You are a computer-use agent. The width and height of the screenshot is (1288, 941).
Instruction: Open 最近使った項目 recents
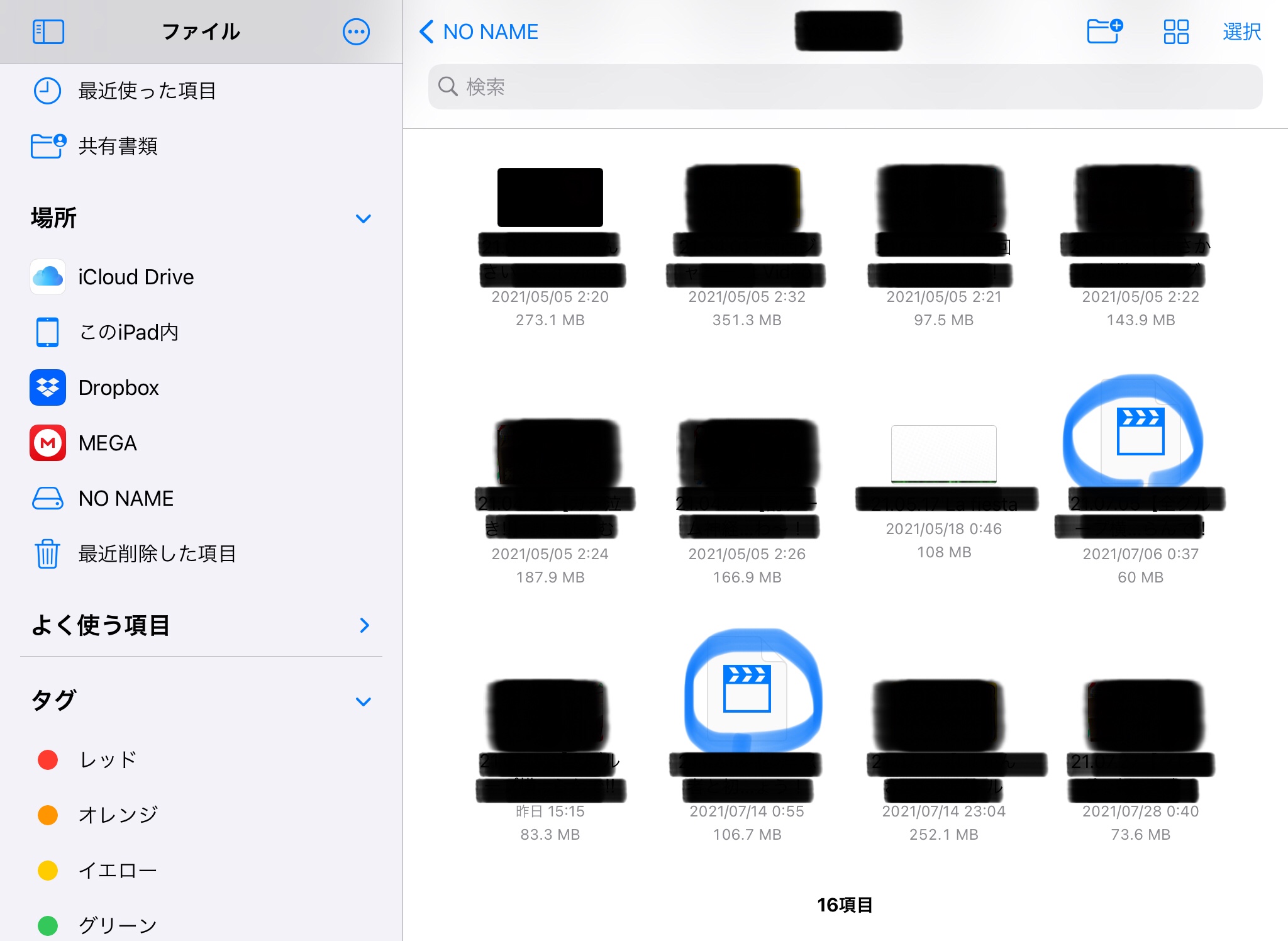click(147, 91)
